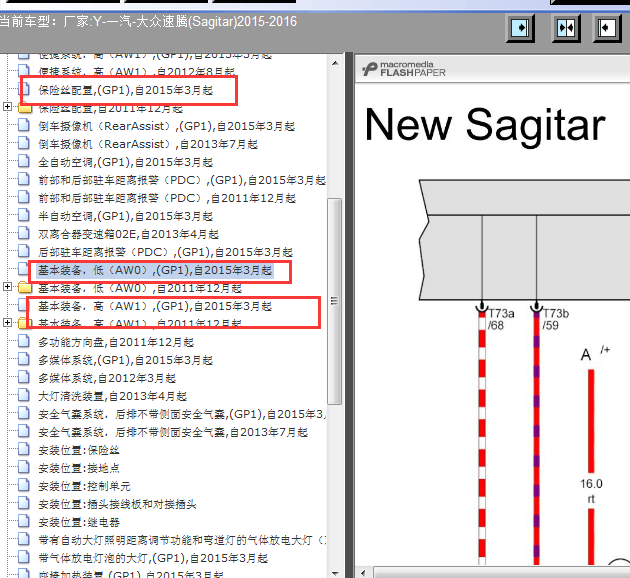This screenshot has width=630, height=578.
Task: Click the New Sagitar diagram title
Action: coord(485,125)
